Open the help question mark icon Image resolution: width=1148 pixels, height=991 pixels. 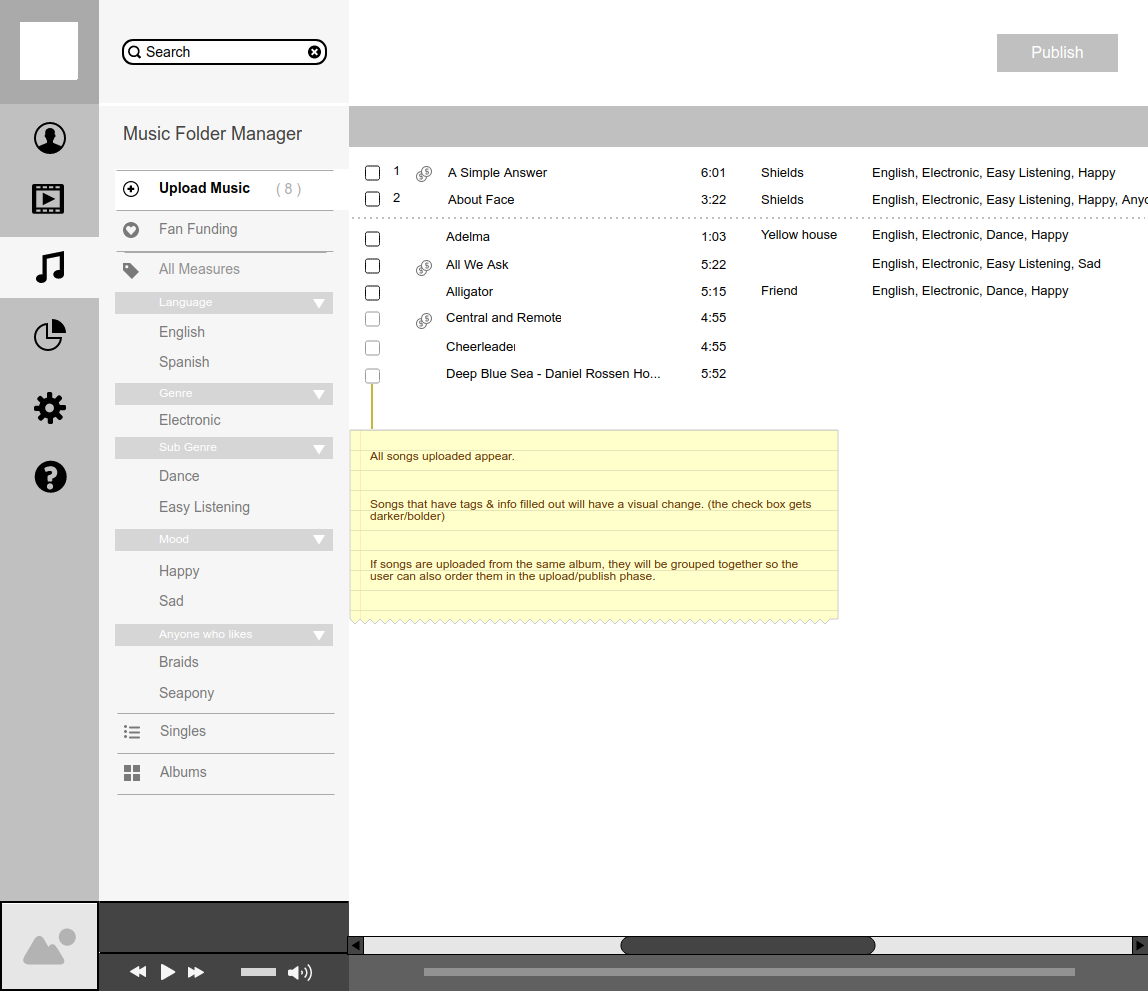[50, 476]
